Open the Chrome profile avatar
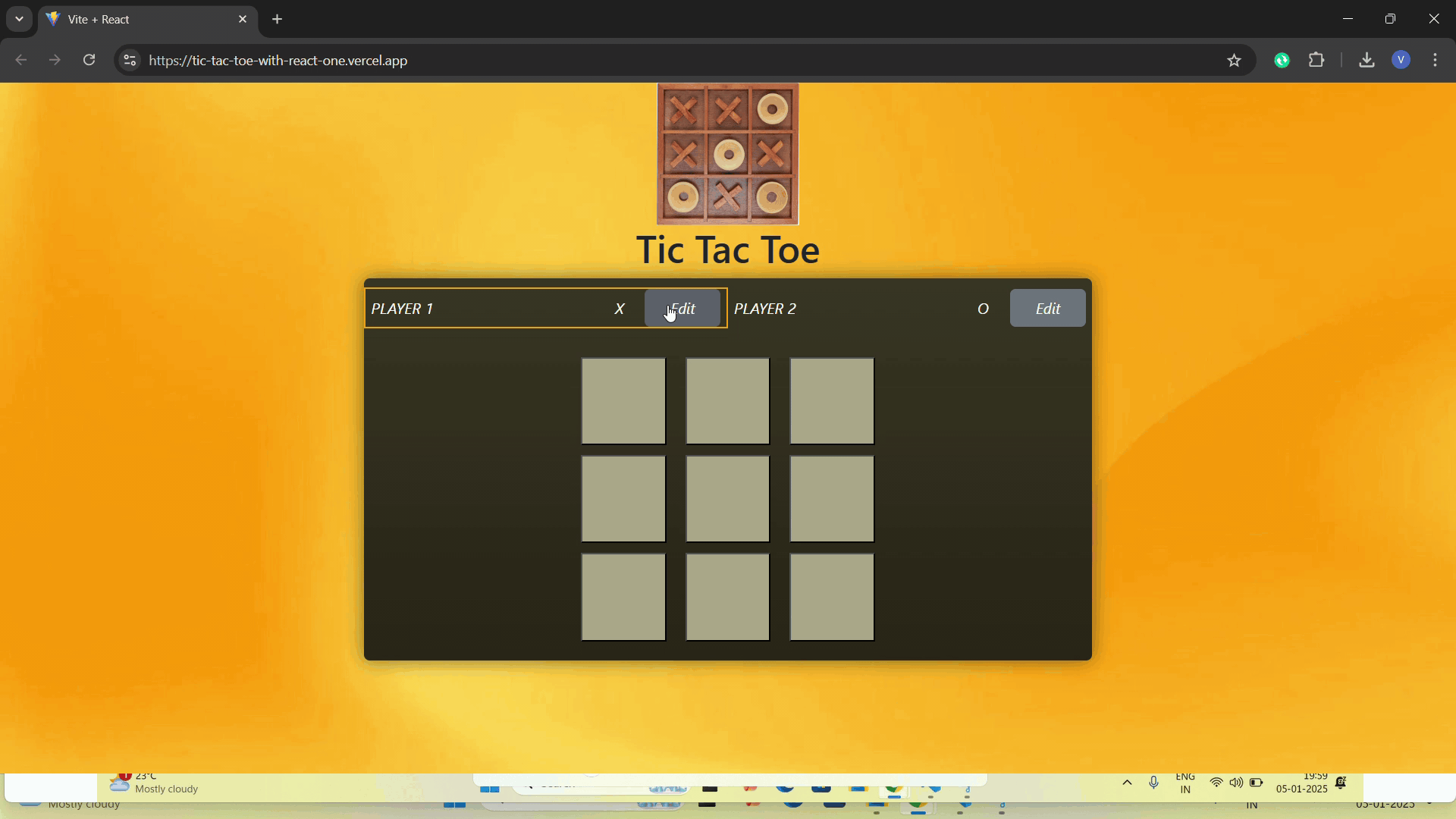This screenshot has height=819, width=1456. (1401, 60)
